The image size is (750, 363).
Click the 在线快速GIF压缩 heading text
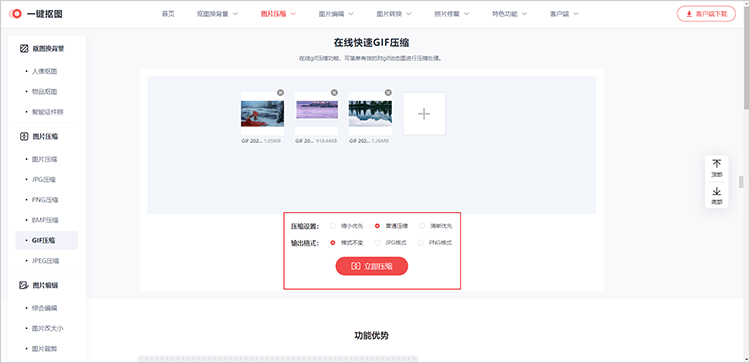coord(371,43)
